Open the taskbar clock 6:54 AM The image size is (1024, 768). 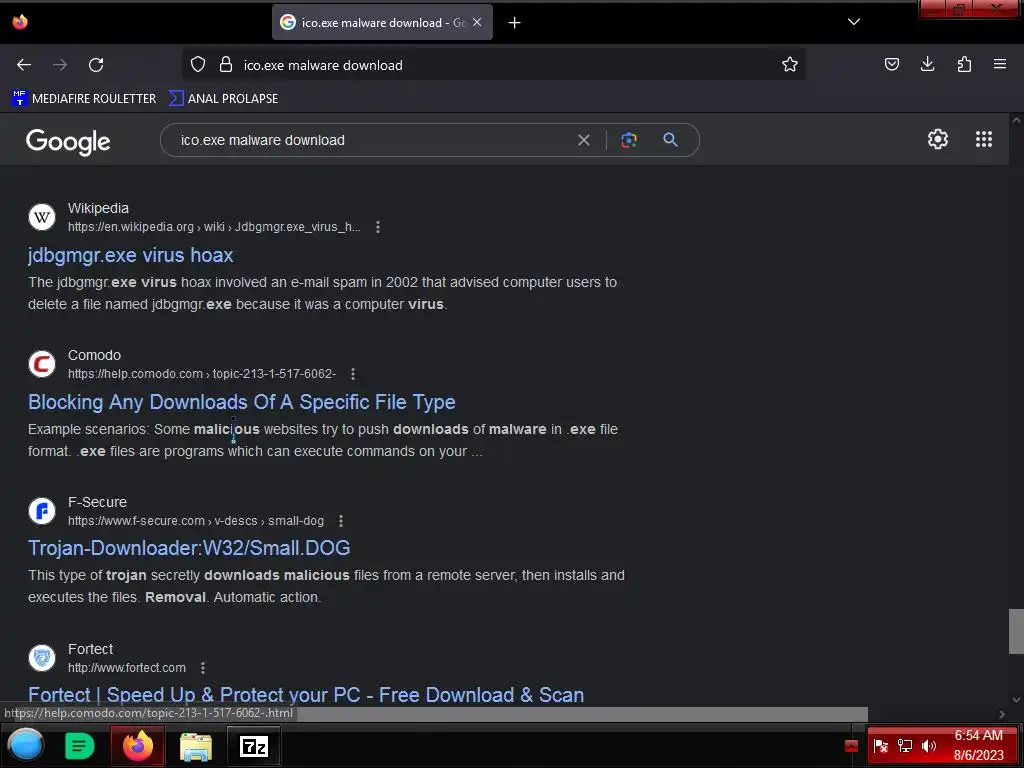pos(978,745)
